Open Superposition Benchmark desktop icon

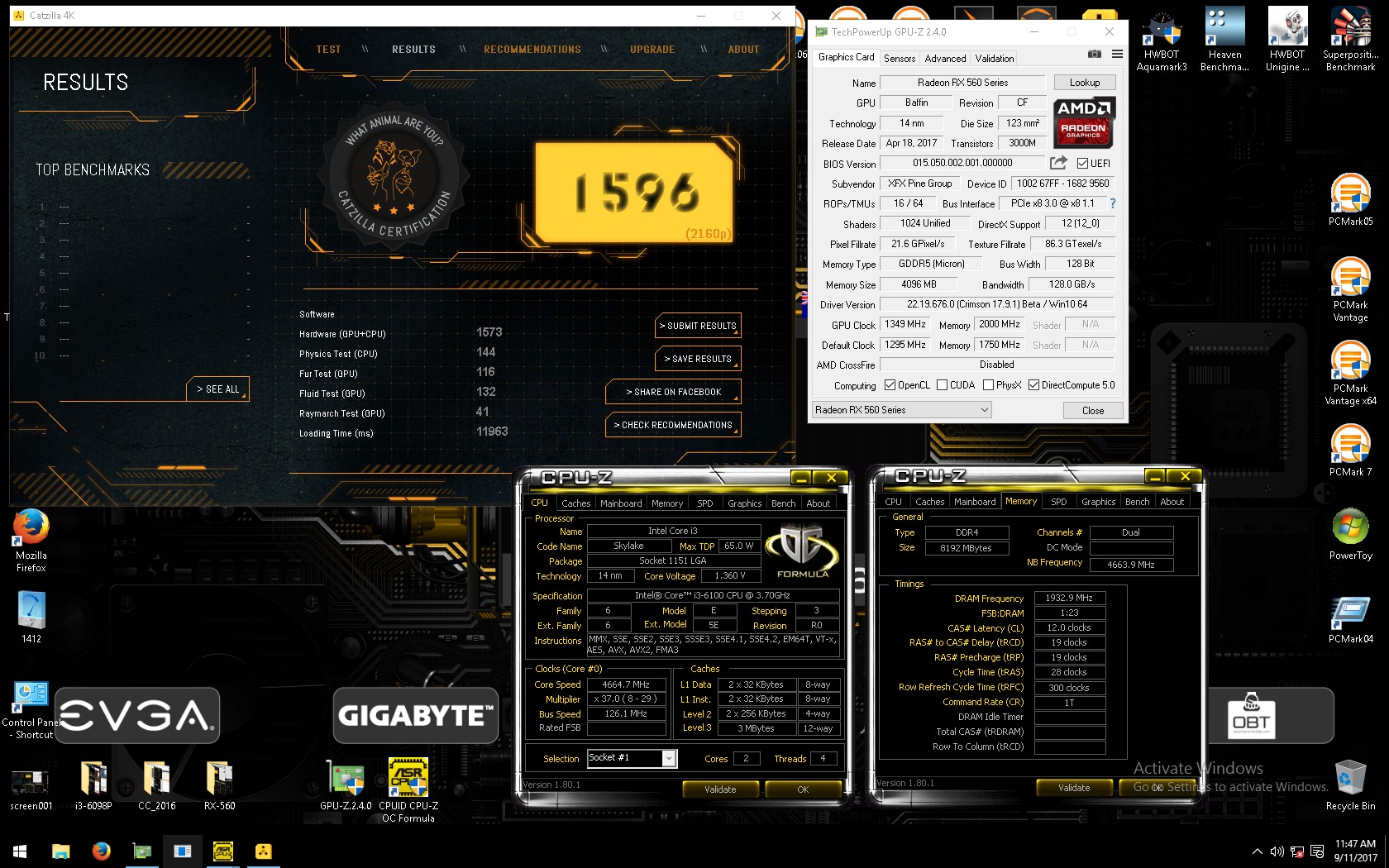coord(1350,41)
